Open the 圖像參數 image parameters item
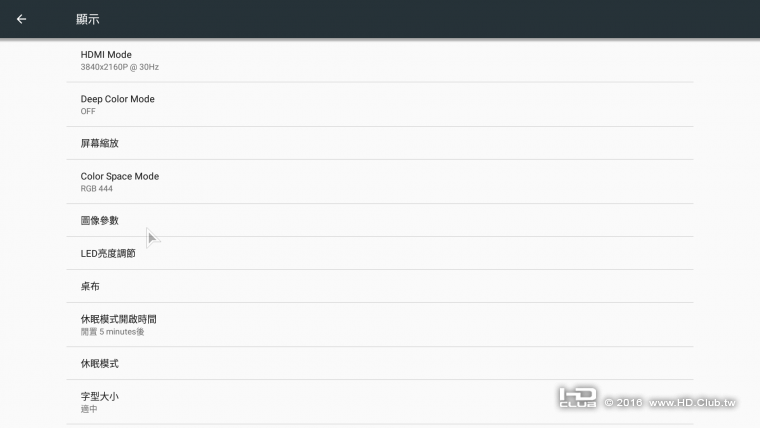Screen dimensions: 760x428 (100, 220)
